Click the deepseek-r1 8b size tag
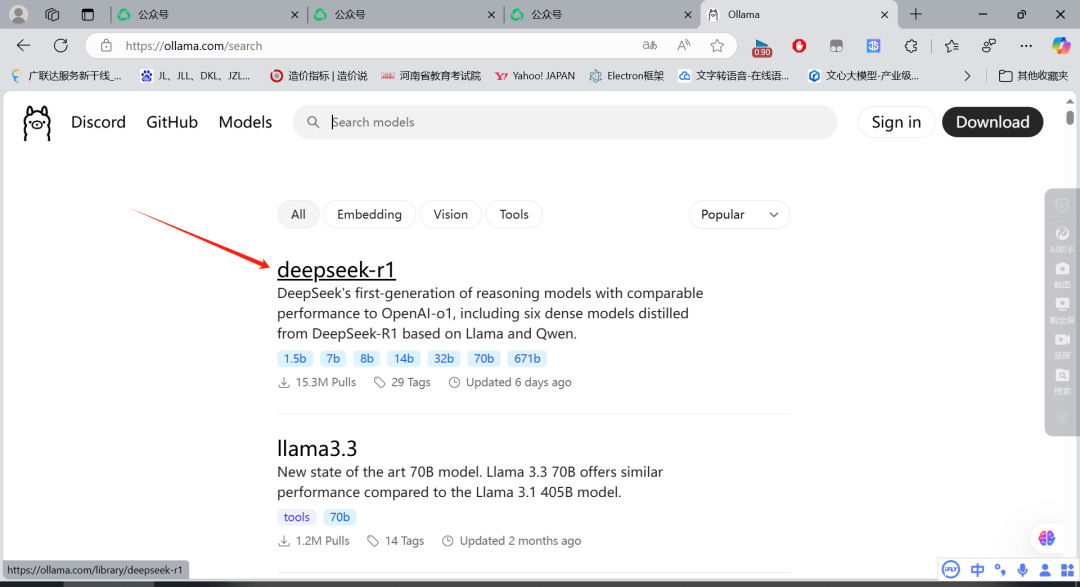 pos(366,358)
